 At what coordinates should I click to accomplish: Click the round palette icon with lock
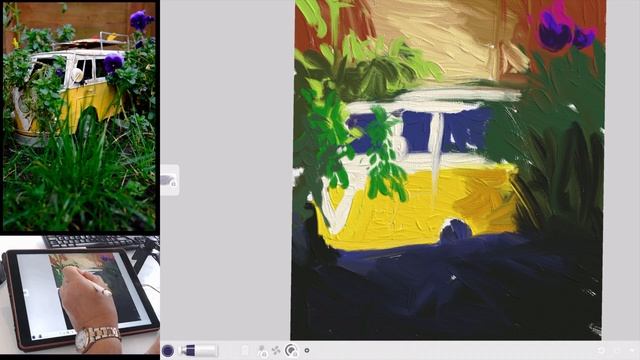pyautogui.click(x=291, y=351)
